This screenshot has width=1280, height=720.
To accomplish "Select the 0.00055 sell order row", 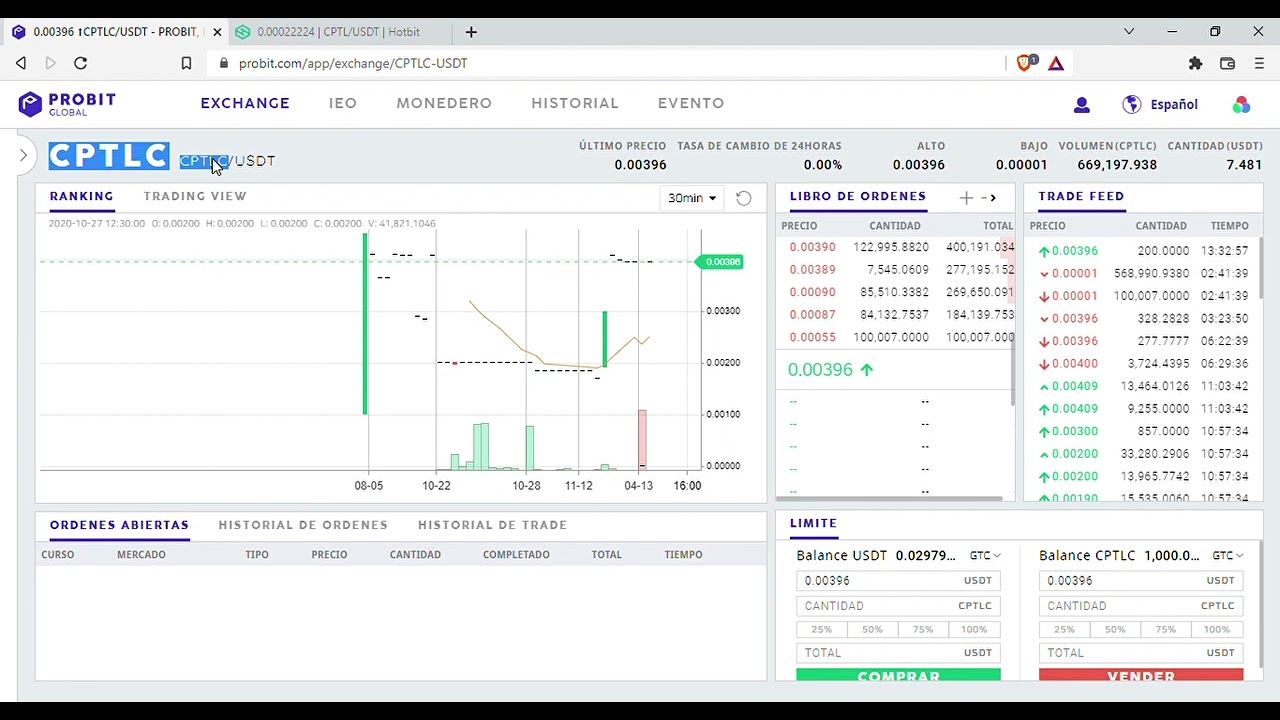I will [895, 337].
